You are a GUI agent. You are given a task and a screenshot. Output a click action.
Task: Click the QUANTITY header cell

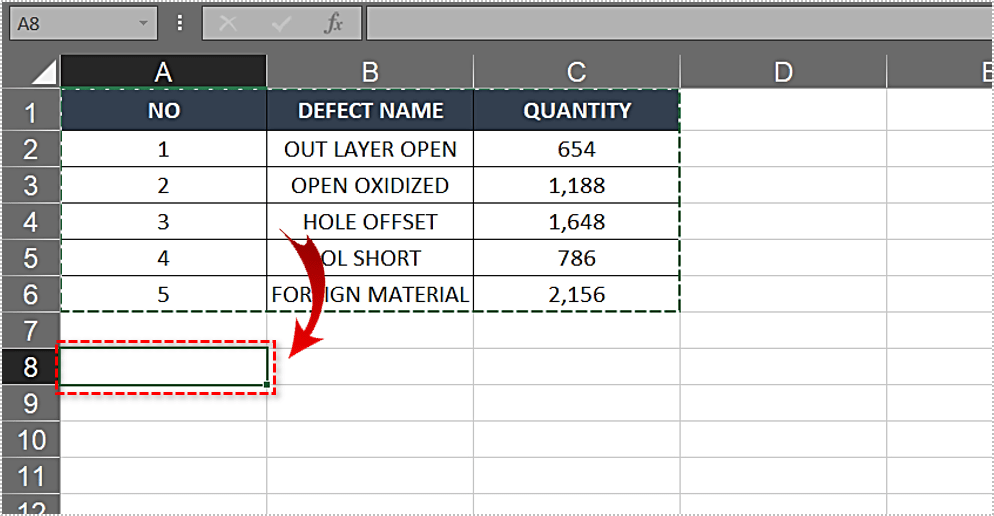(x=577, y=111)
